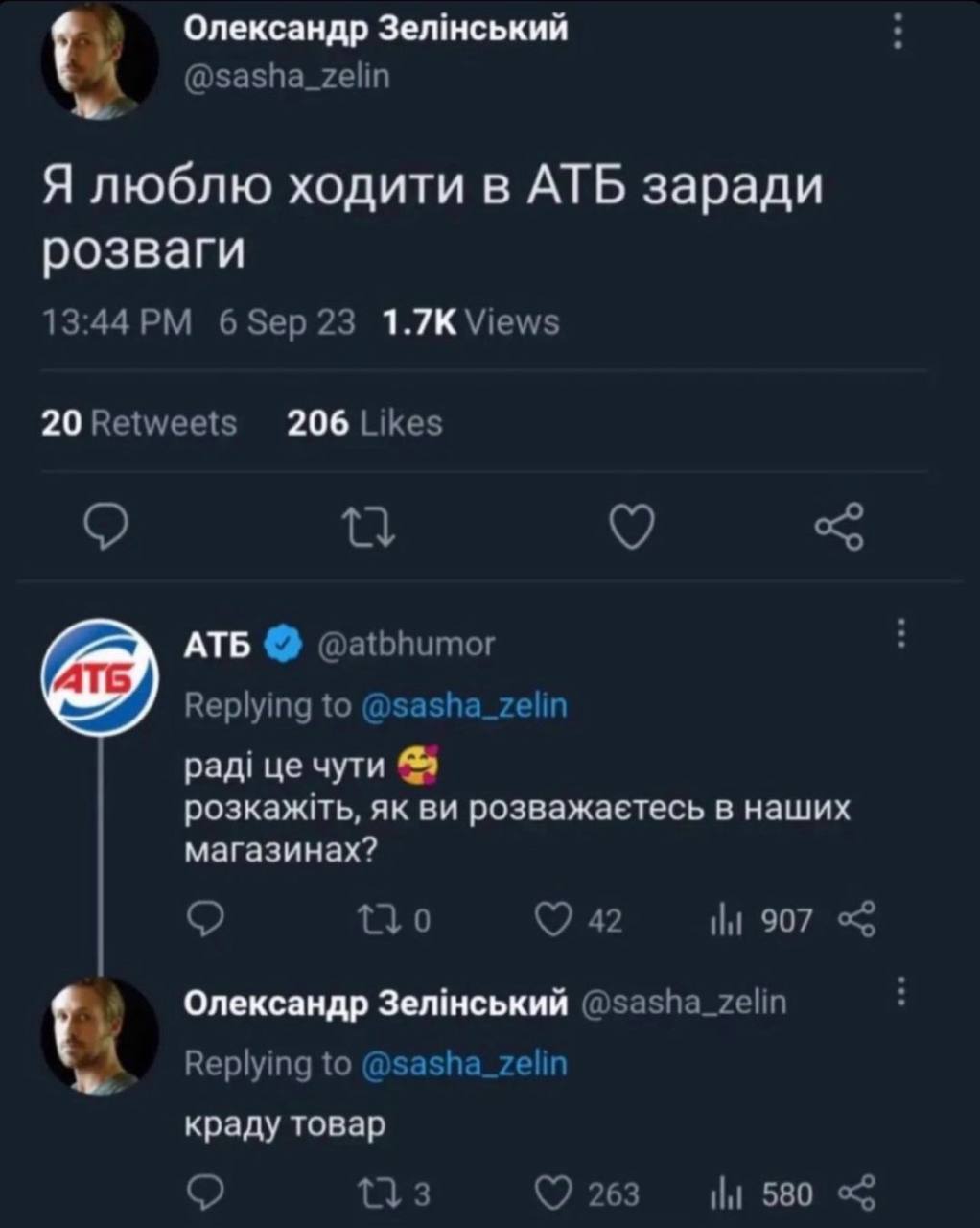Share the main tweet
This screenshot has height=1228, width=980.
point(839,527)
